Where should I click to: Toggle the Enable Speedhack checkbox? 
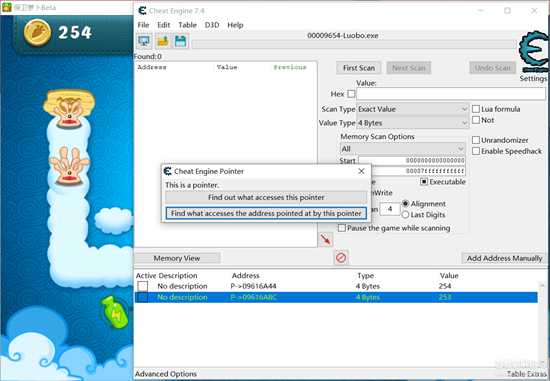click(476, 151)
